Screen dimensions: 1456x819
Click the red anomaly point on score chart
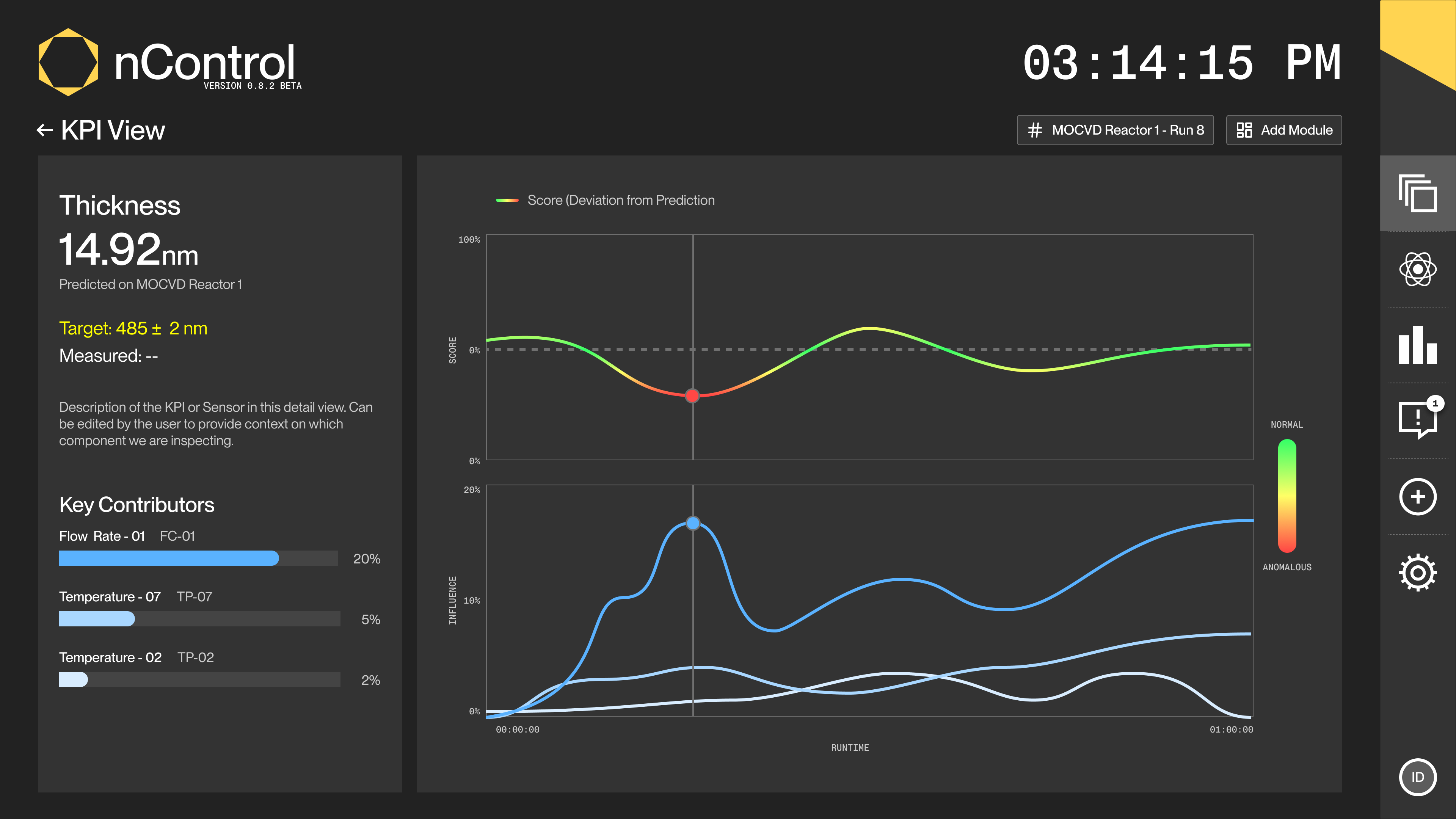click(692, 395)
